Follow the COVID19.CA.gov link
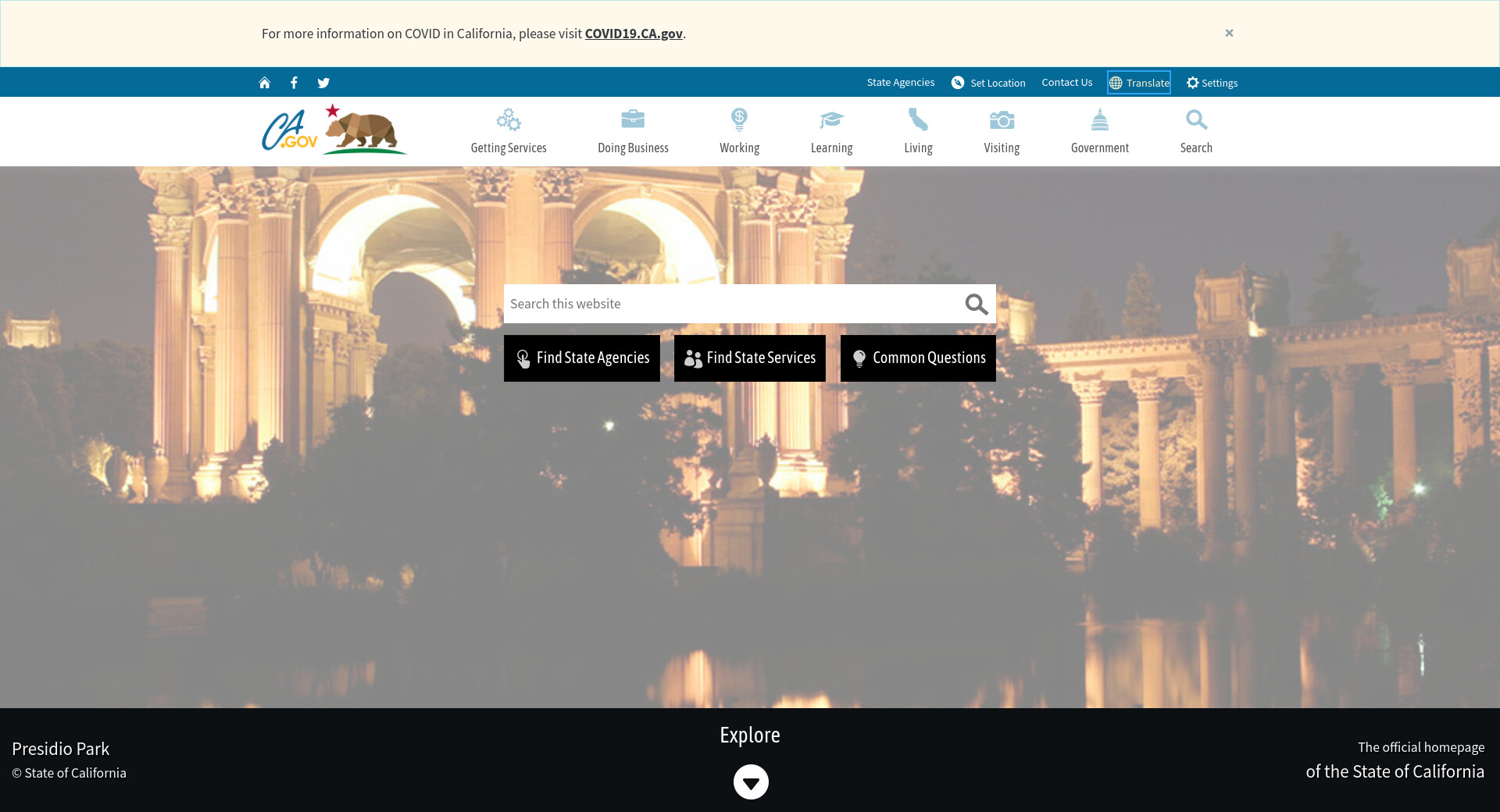Screen dimensions: 1500x812 point(634,34)
